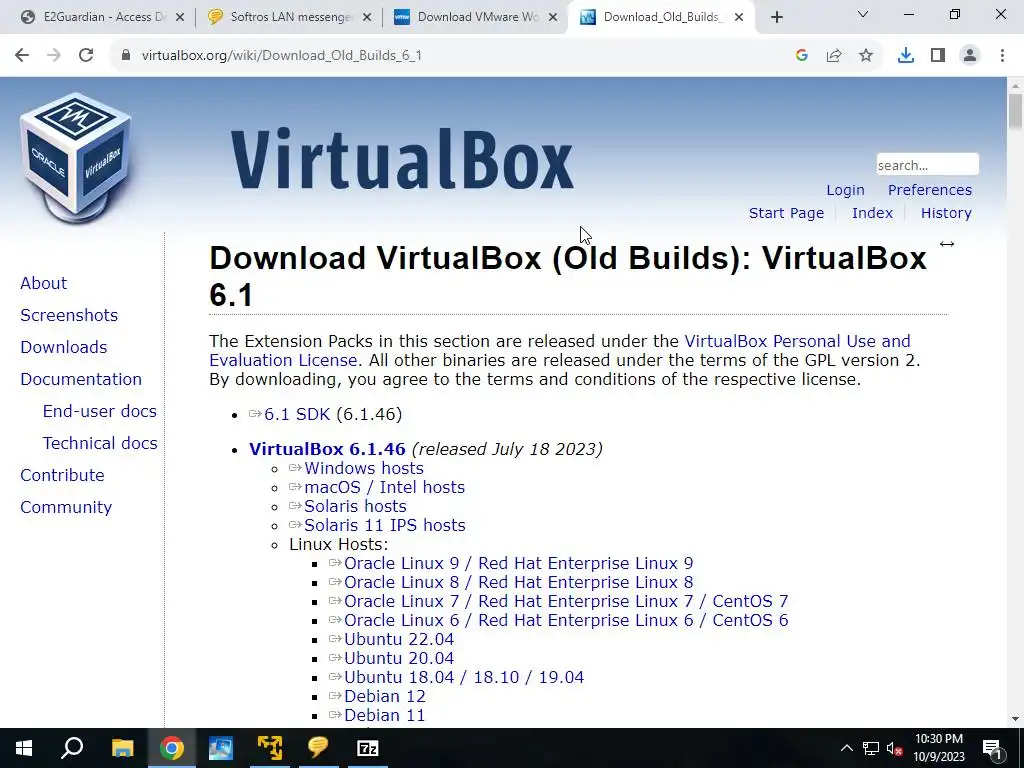The width and height of the screenshot is (1024, 768).
Task: Open the Index link
Action: tap(872, 213)
